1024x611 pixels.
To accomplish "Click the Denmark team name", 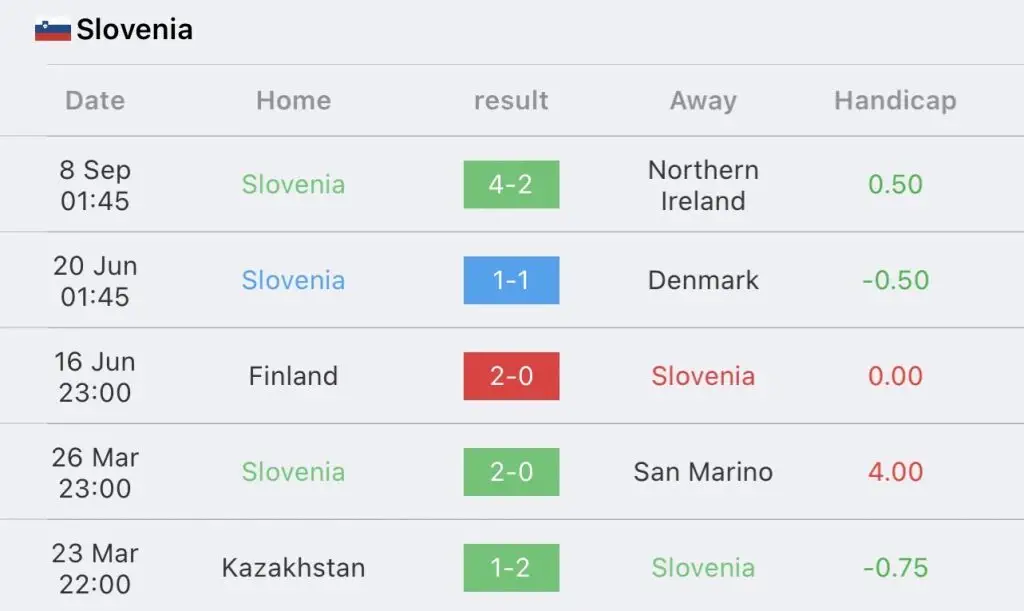I will click(x=703, y=280).
